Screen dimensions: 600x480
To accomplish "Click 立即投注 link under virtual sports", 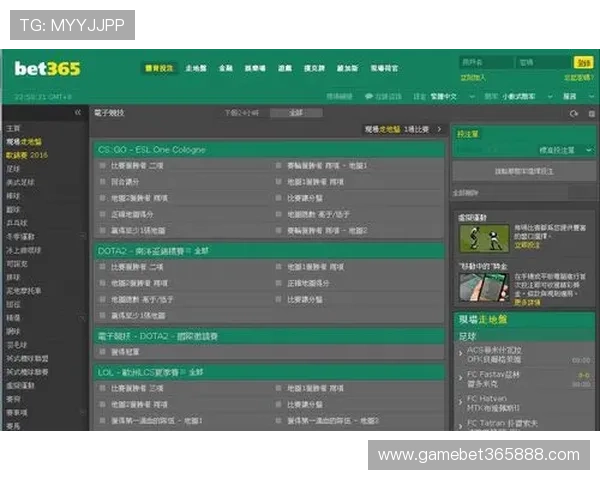I will pos(527,245).
